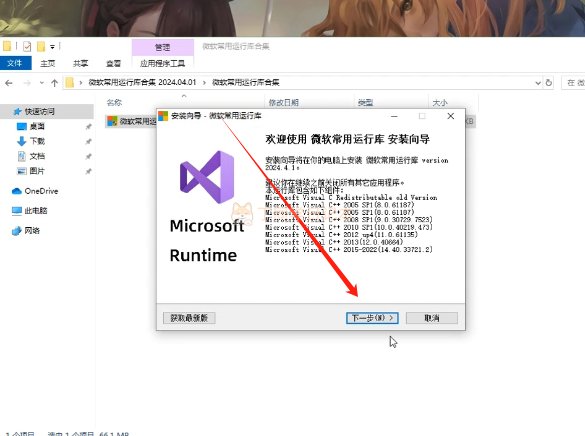Viewport: 585px width, 436px height.
Task: Click Next step button in installer wizard
Action: pos(372,318)
